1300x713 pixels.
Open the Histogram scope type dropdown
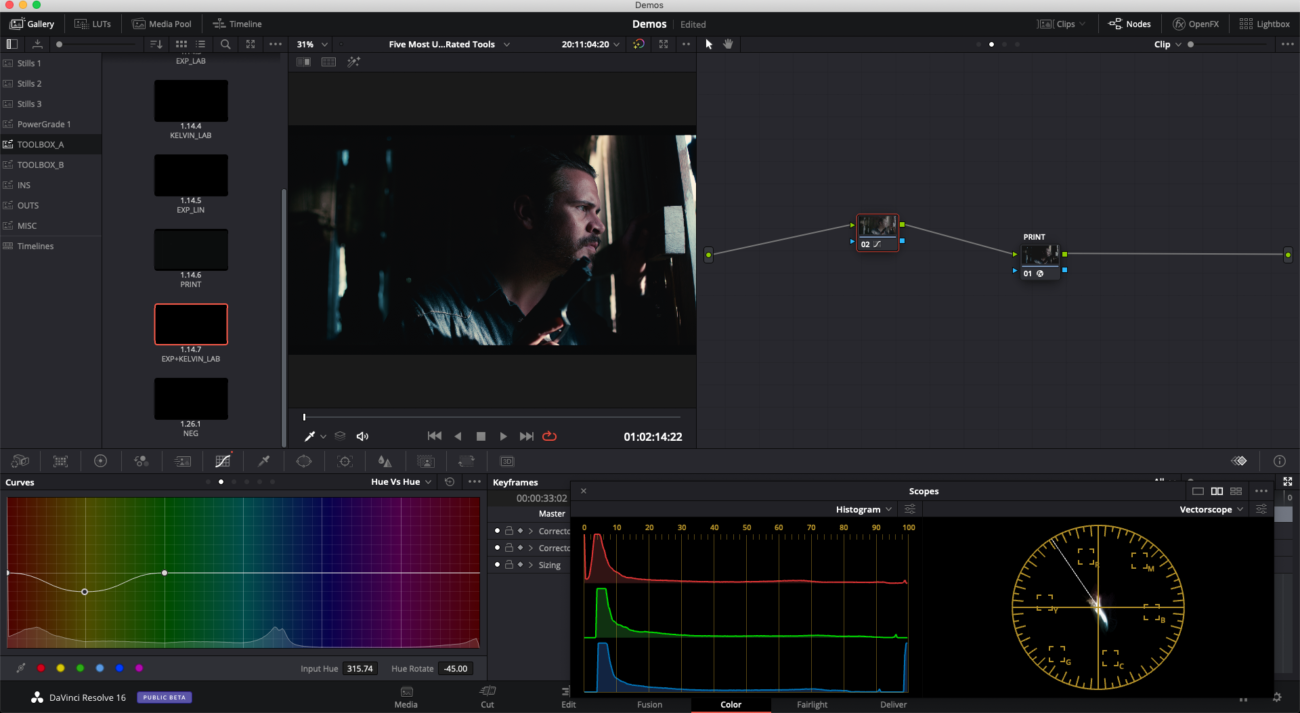point(864,509)
